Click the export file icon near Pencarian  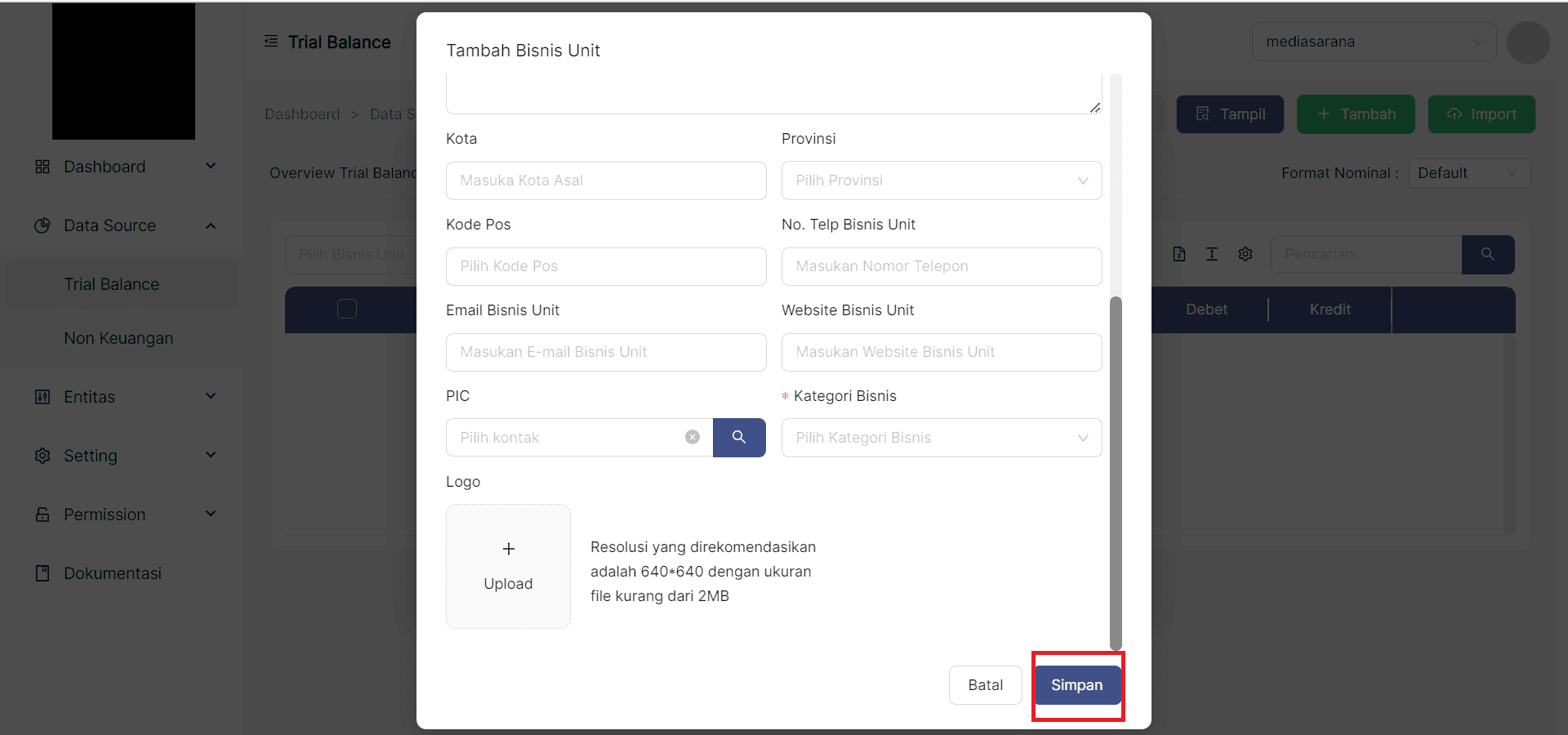click(1179, 254)
